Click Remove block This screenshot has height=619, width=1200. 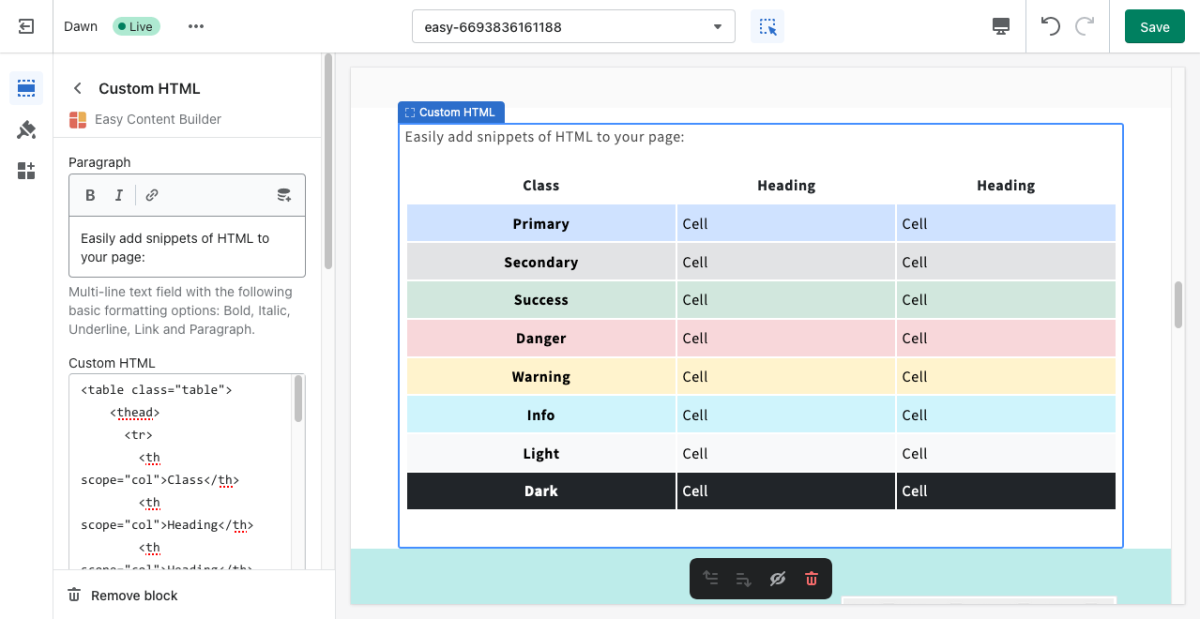tap(123, 595)
